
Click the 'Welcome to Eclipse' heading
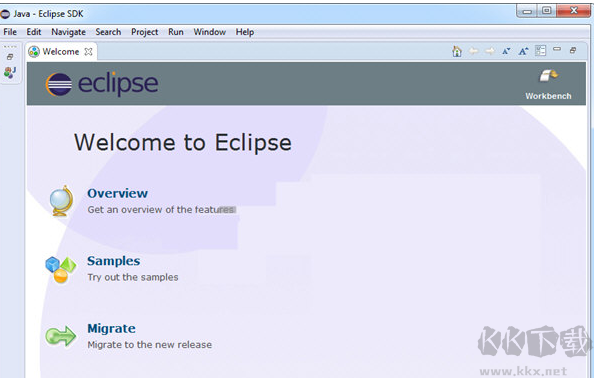(183, 142)
